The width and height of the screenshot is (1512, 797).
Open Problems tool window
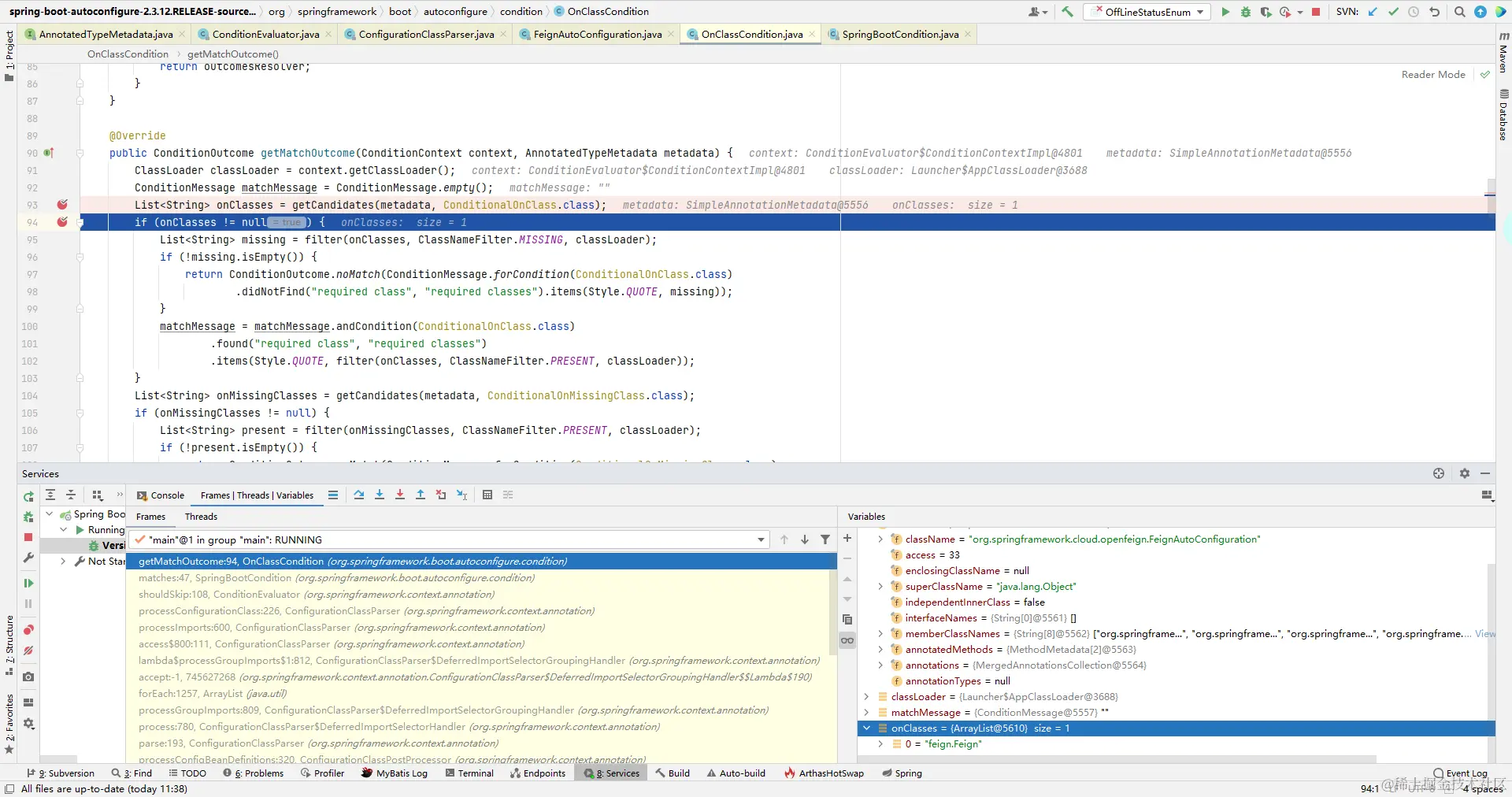coord(253,773)
